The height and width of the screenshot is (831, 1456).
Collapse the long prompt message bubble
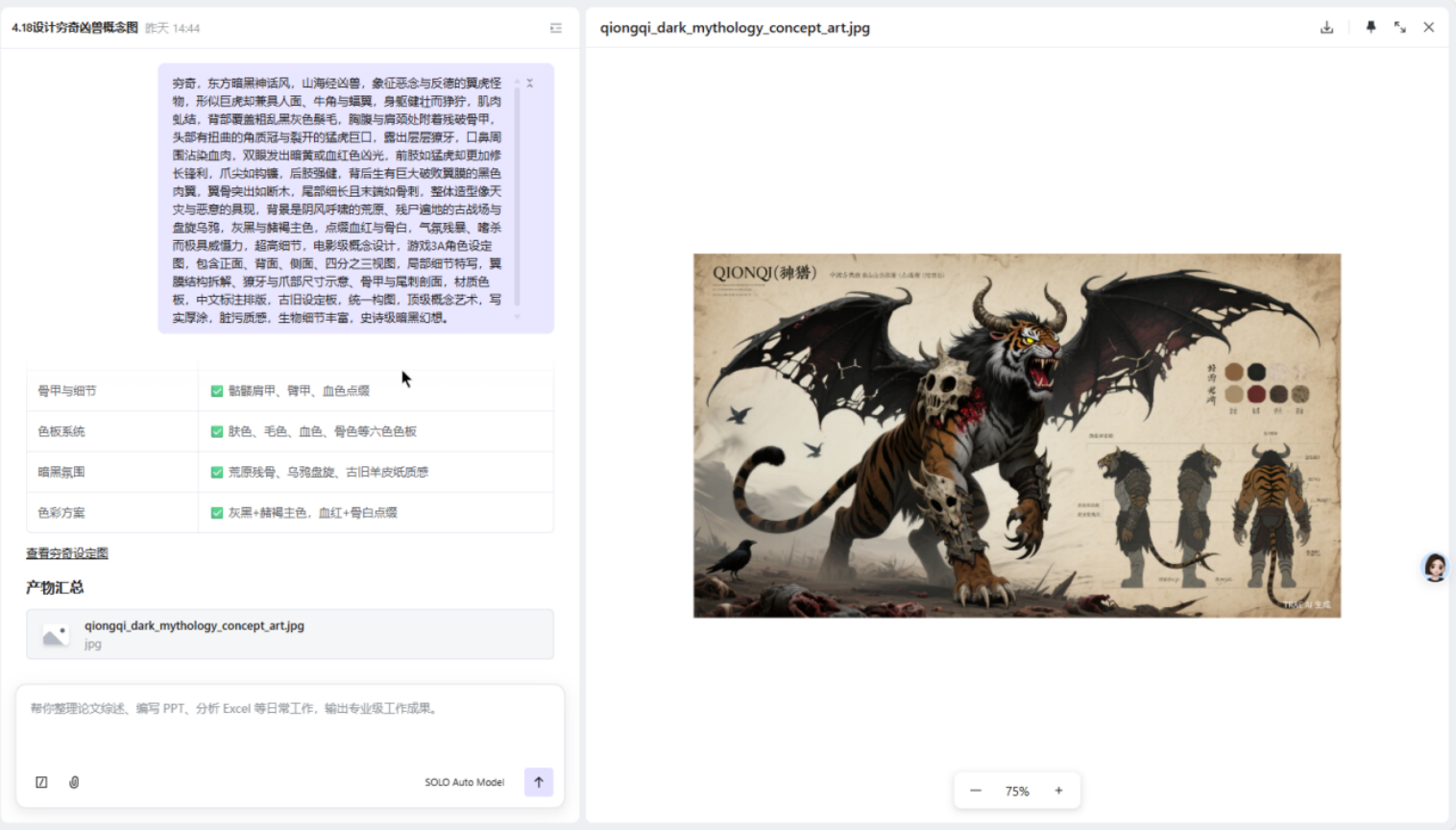529,84
